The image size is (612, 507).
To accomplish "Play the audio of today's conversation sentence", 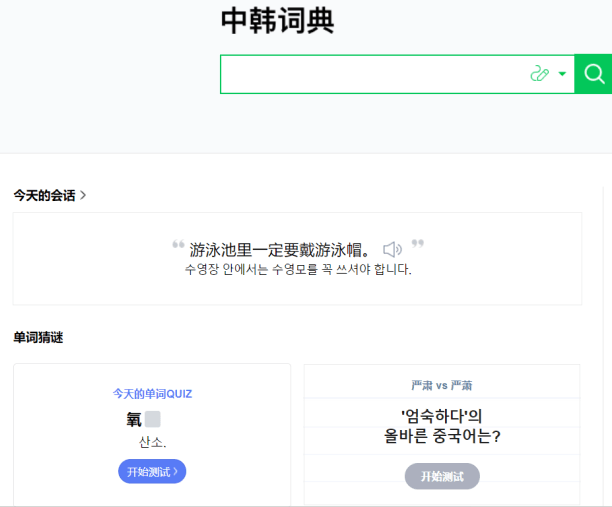I will point(392,249).
